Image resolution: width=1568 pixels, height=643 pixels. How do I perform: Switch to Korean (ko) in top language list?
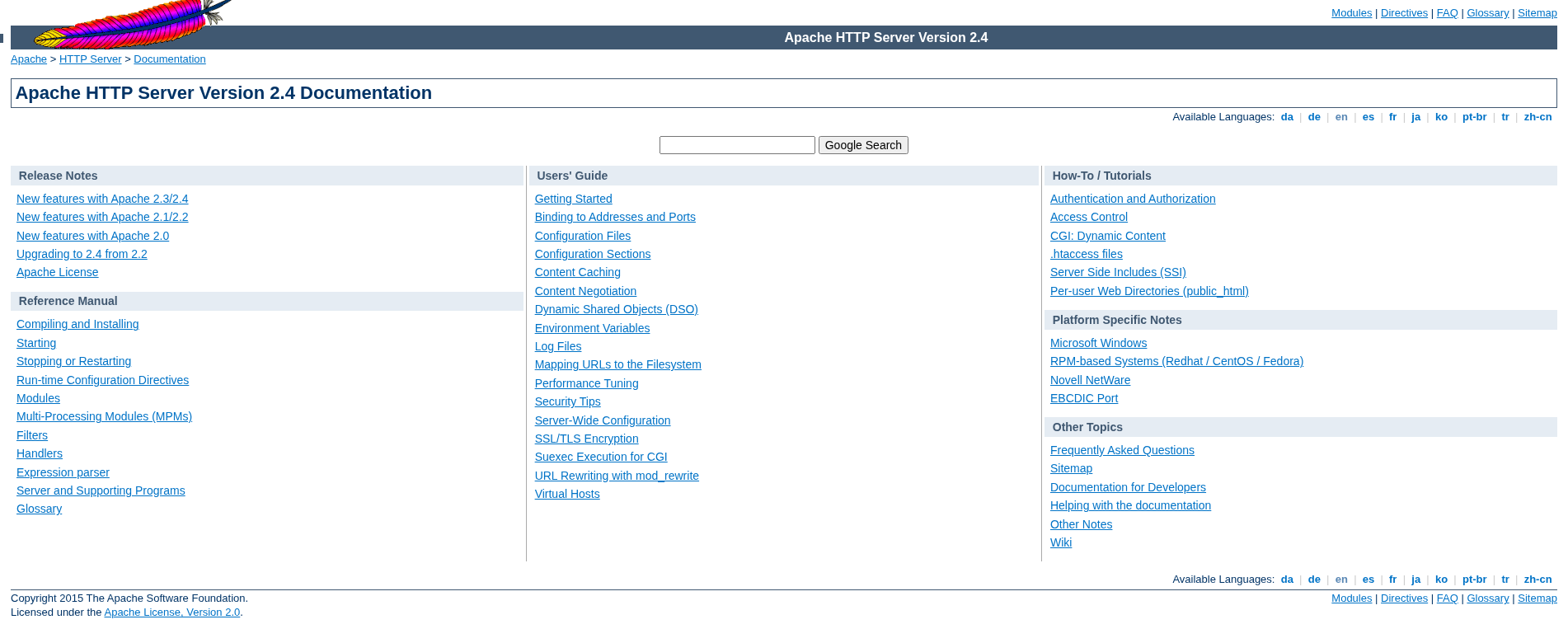coord(1441,117)
